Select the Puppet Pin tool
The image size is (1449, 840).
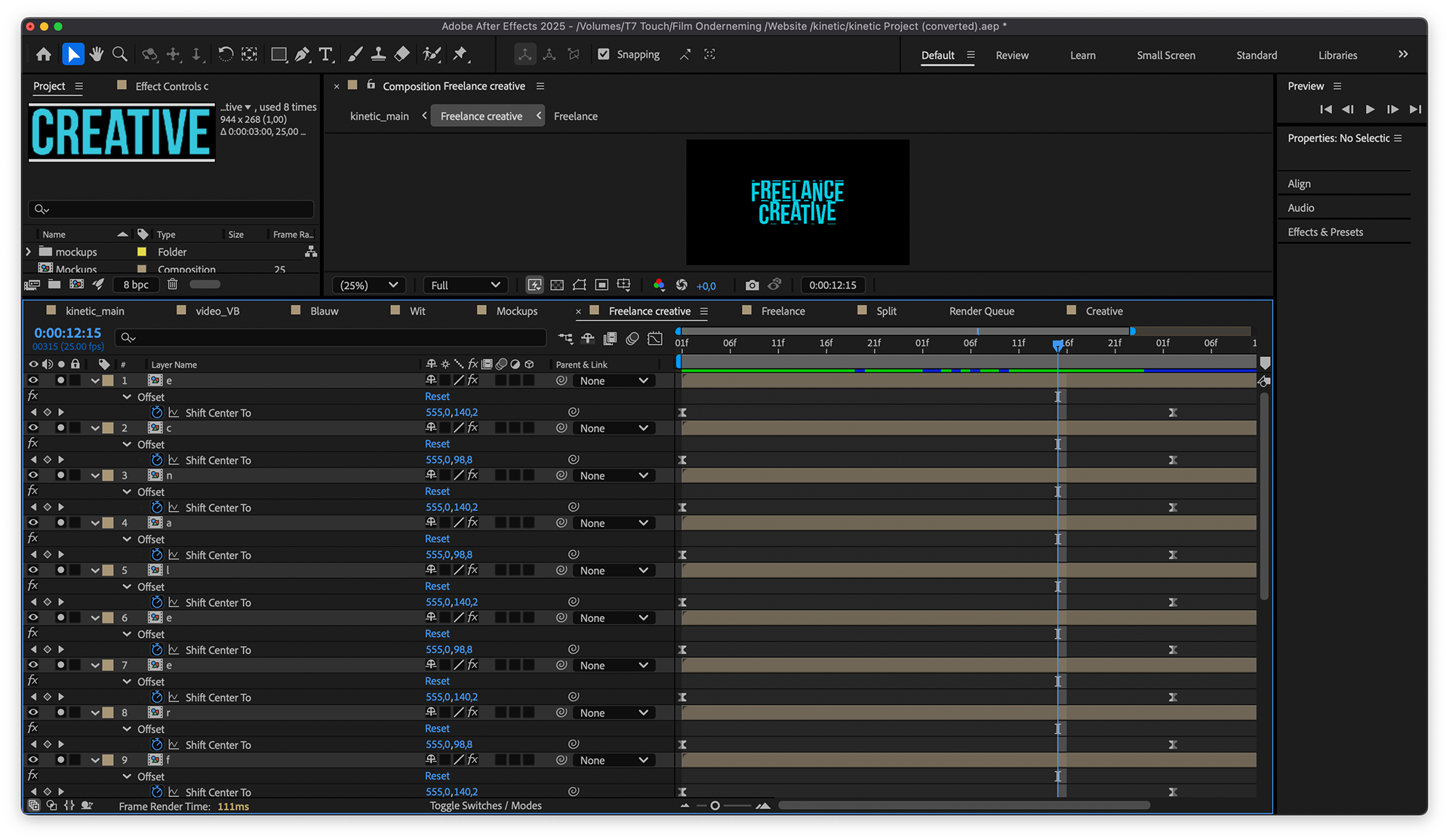point(460,54)
